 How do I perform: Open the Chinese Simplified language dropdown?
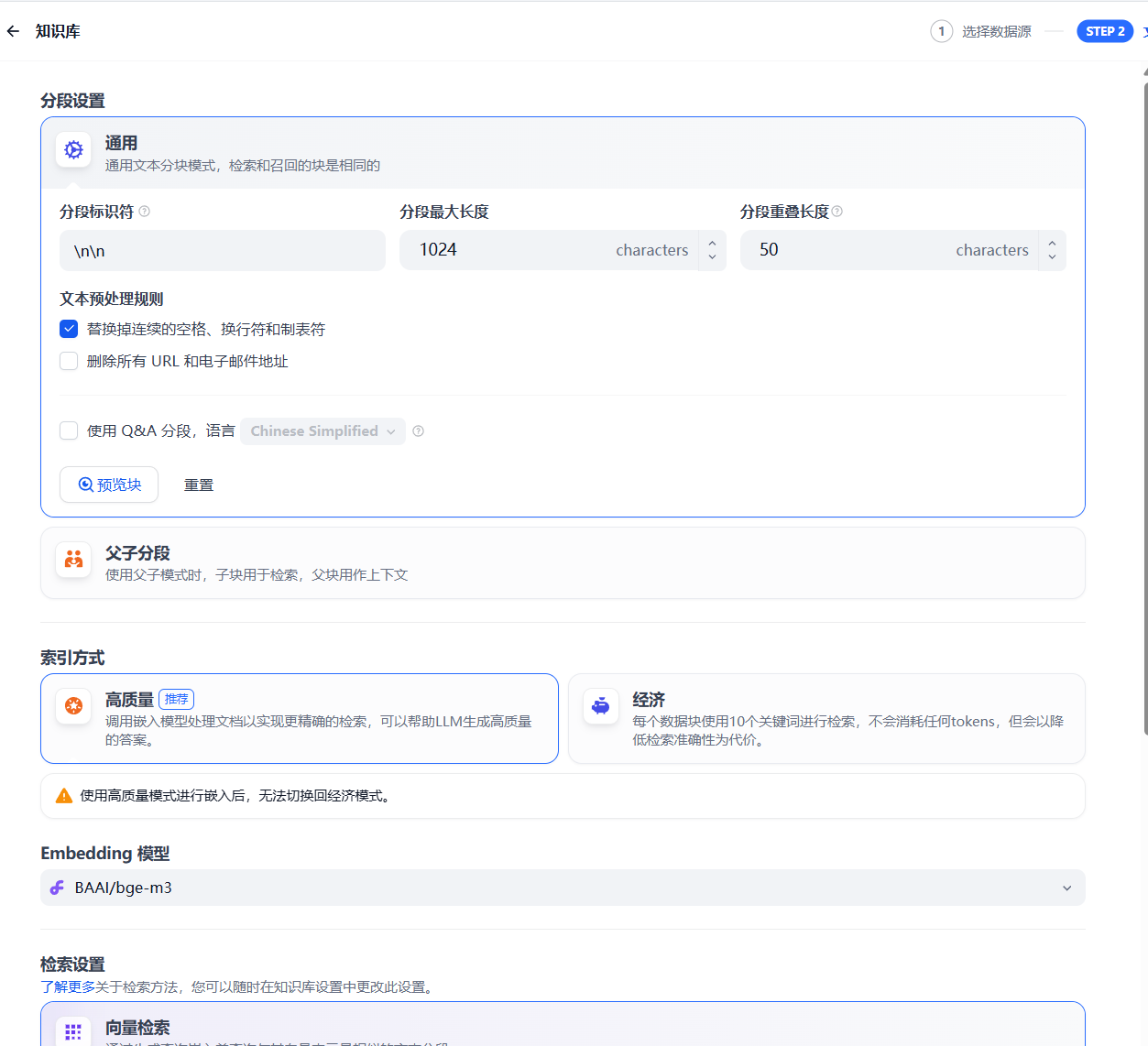[323, 430]
